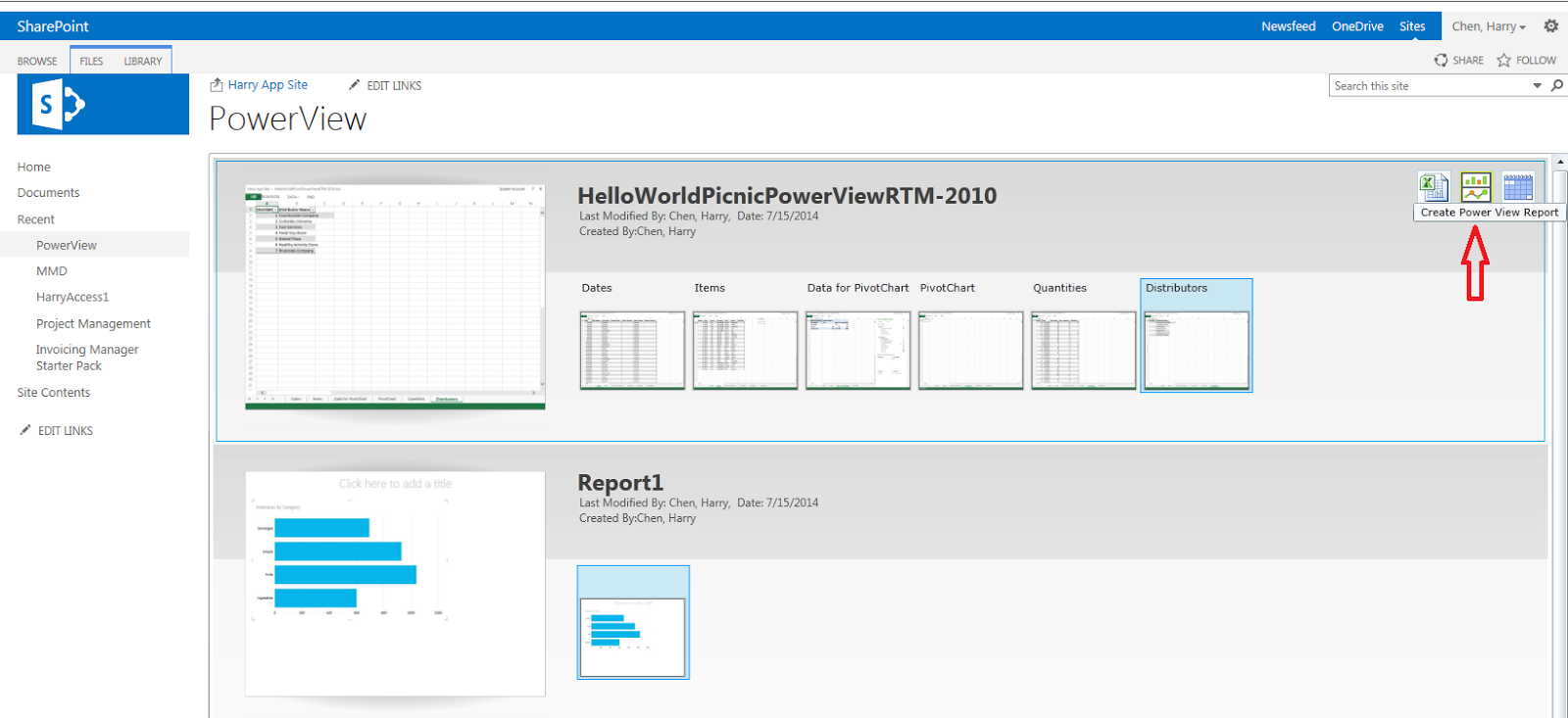Click the PowerView gallery vertical scrollbar

tap(1560, 444)
